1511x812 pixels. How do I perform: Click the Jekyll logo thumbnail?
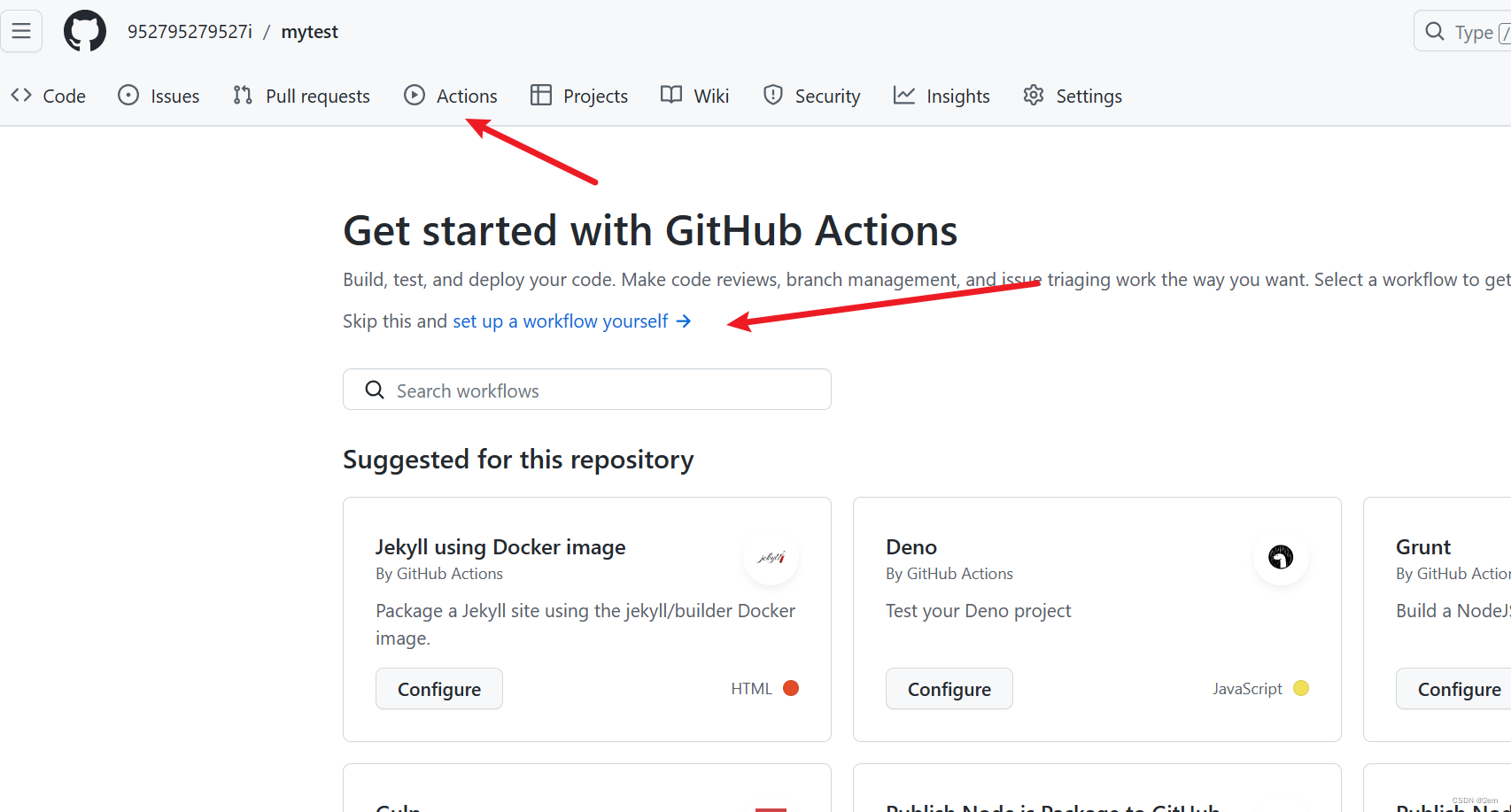(771, 557)
